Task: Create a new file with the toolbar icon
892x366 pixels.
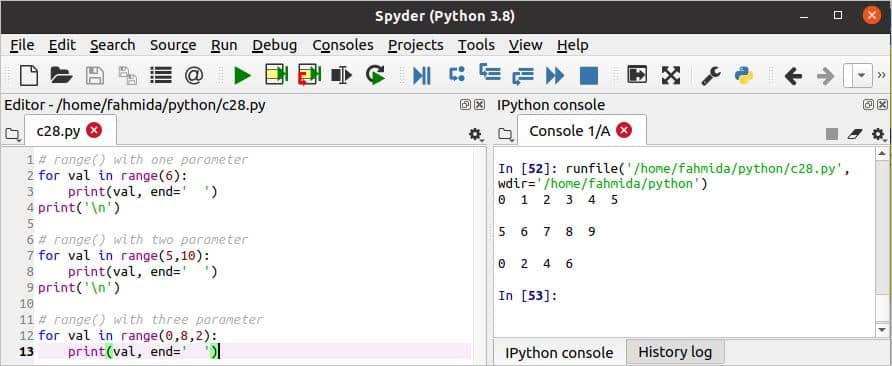Action: point(28,75)
